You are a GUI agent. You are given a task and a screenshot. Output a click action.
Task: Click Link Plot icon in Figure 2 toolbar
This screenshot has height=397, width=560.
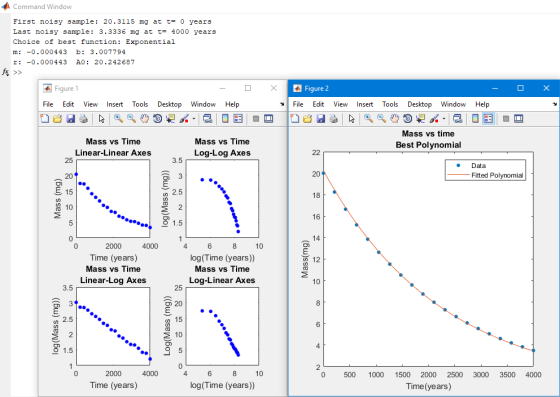pos(458,119)
